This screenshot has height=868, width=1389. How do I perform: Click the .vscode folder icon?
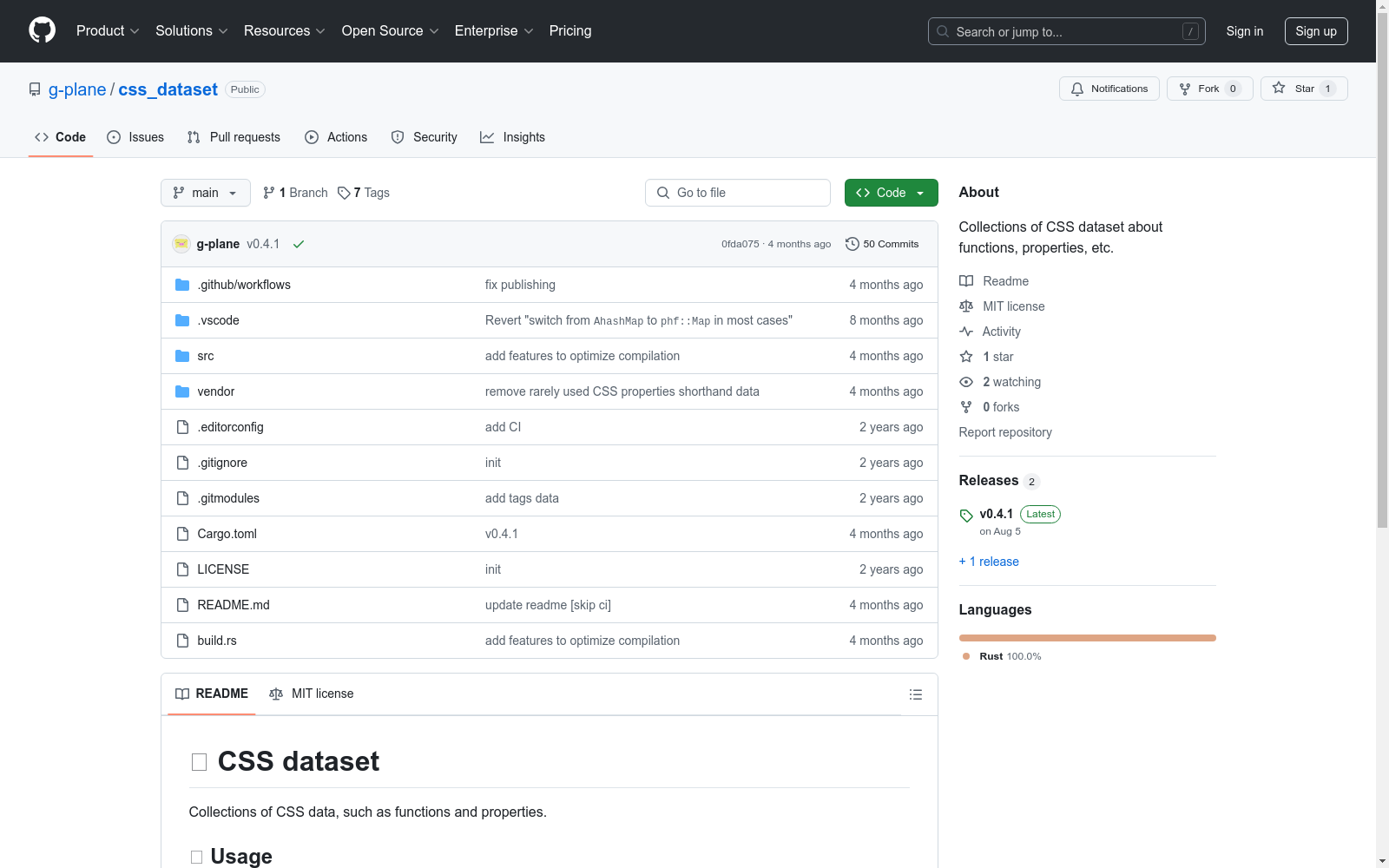click(x=182, y=320)
